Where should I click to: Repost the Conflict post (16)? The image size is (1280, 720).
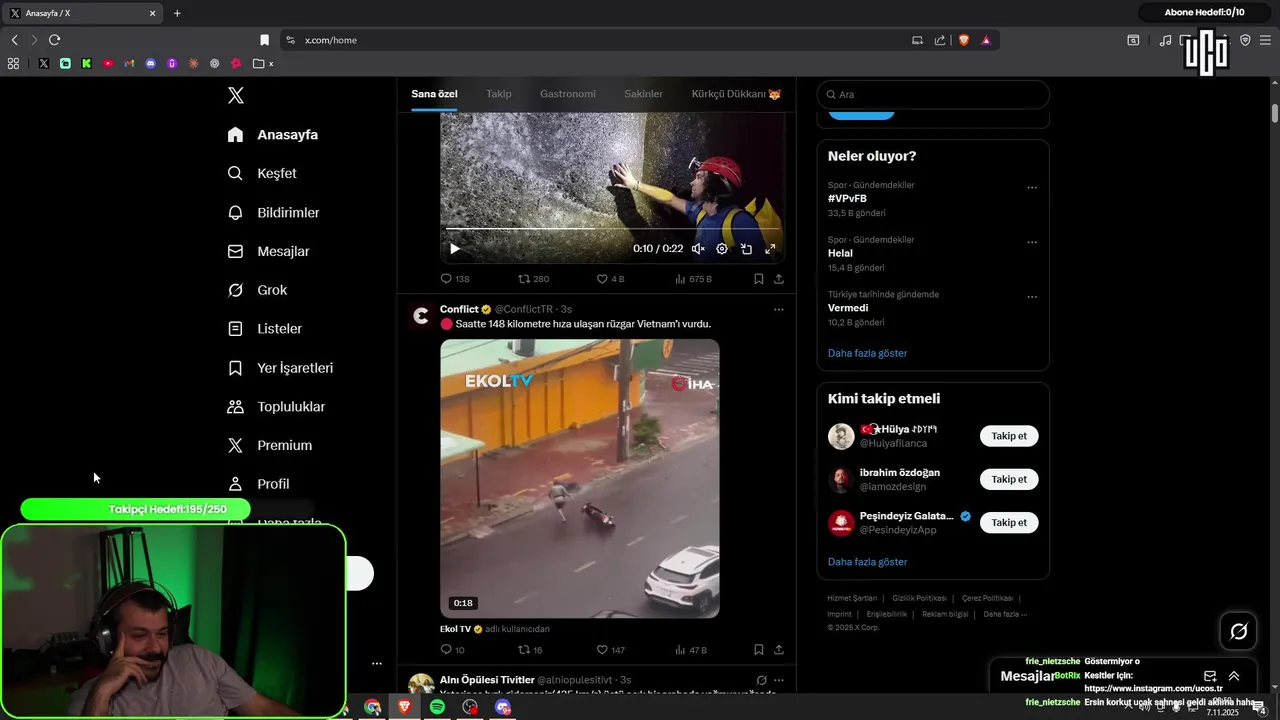[530, 650]
